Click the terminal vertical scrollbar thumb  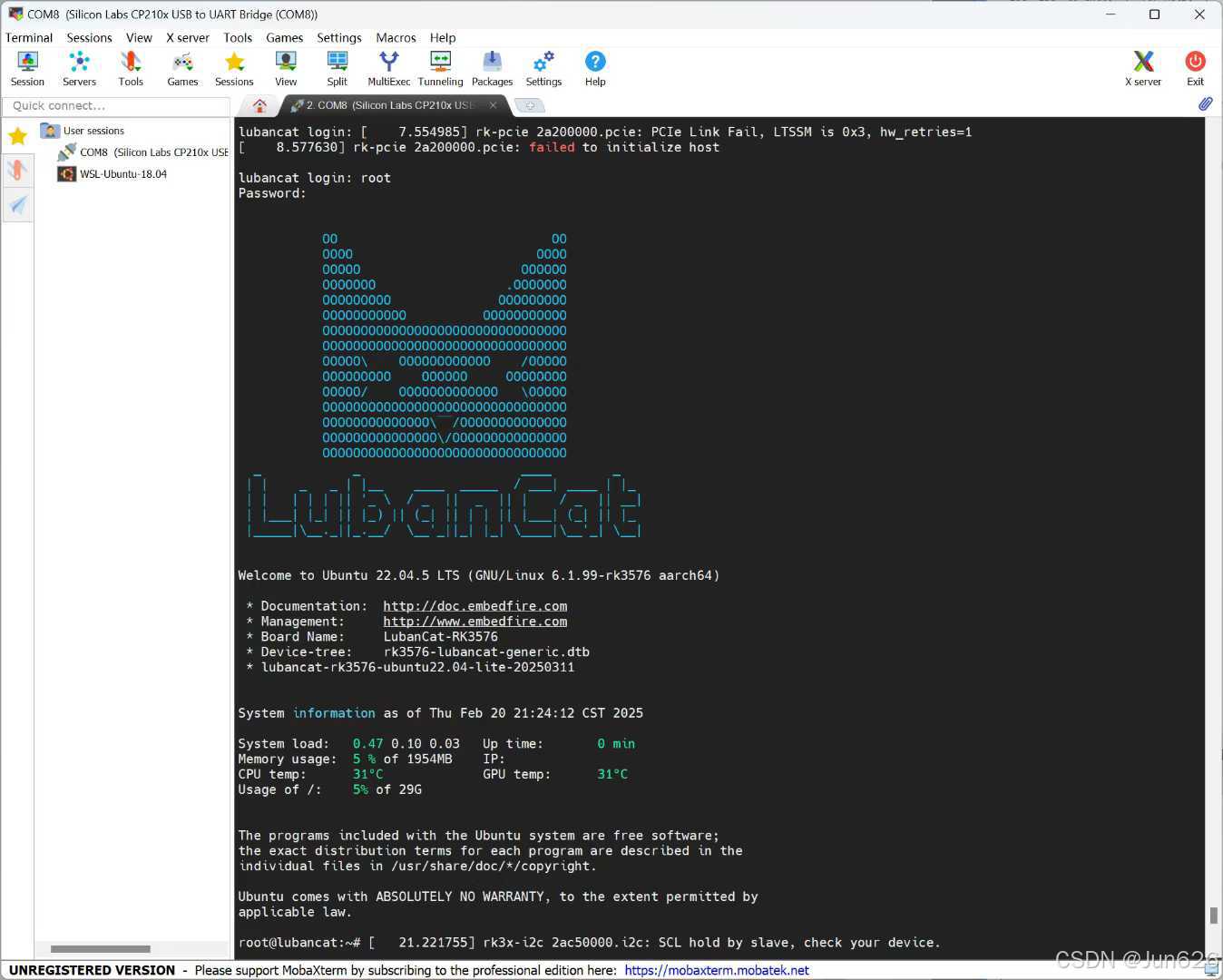point(1213,916)
